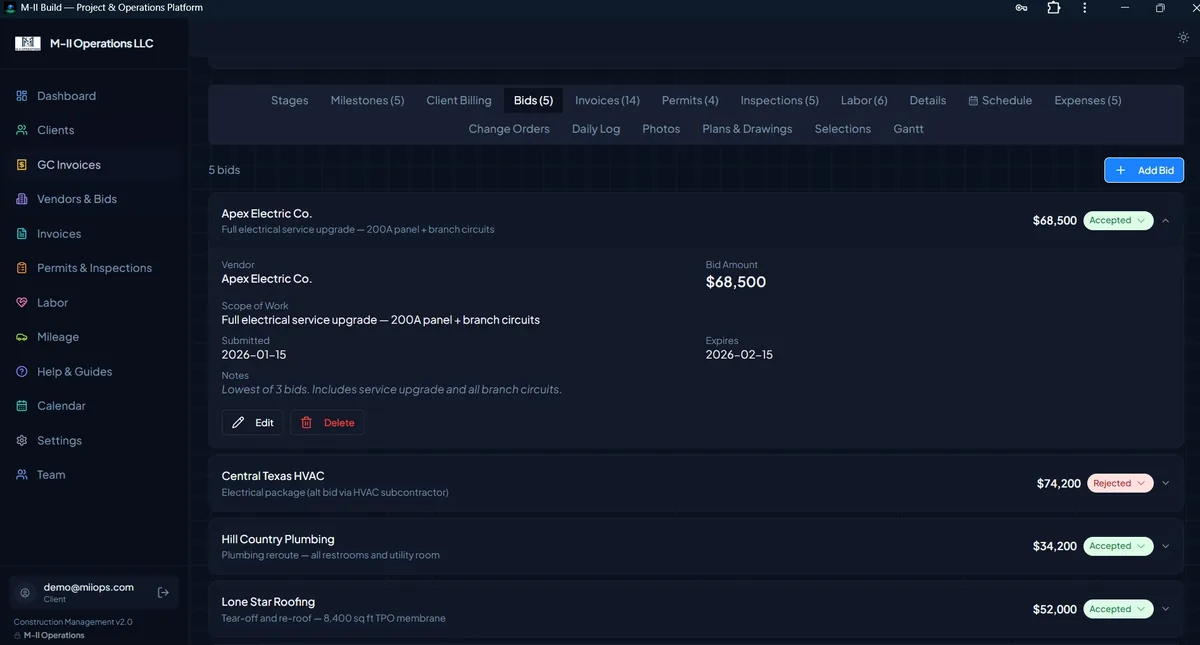The width and height of the screenshot is (1200, 645).
Task: Click the trash icon on Delete button
Action: (x=307, y=423)
